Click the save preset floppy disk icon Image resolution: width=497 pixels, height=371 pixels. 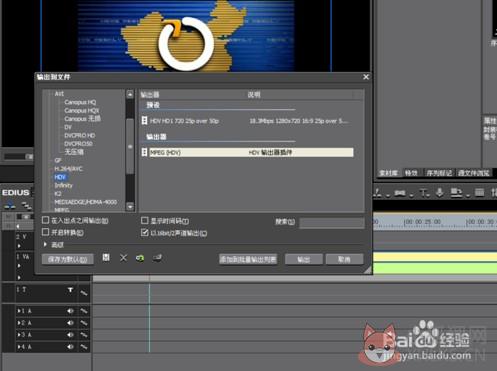[x=106, y=257]
